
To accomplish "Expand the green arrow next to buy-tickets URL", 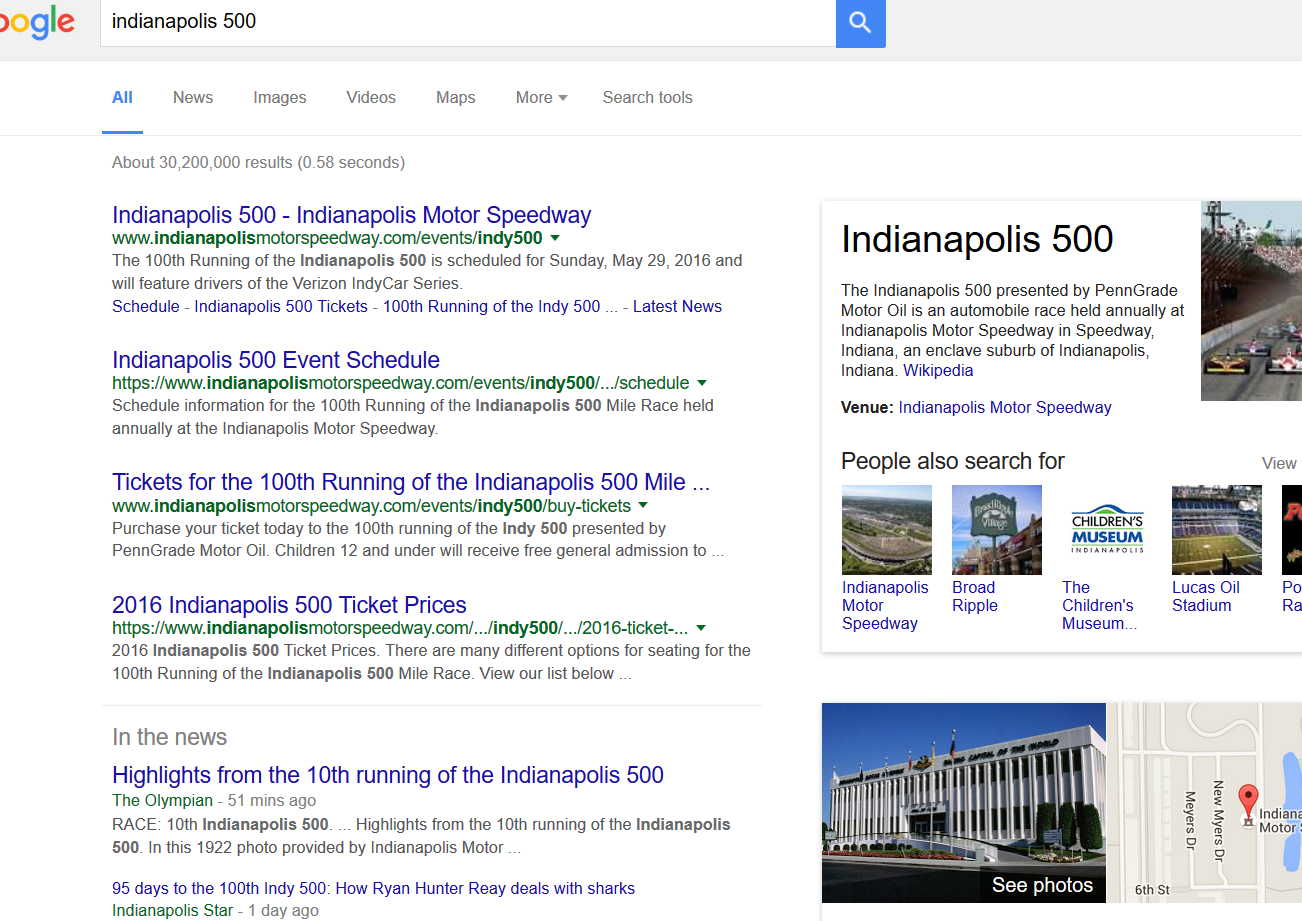I will click(x=643, y=506).
